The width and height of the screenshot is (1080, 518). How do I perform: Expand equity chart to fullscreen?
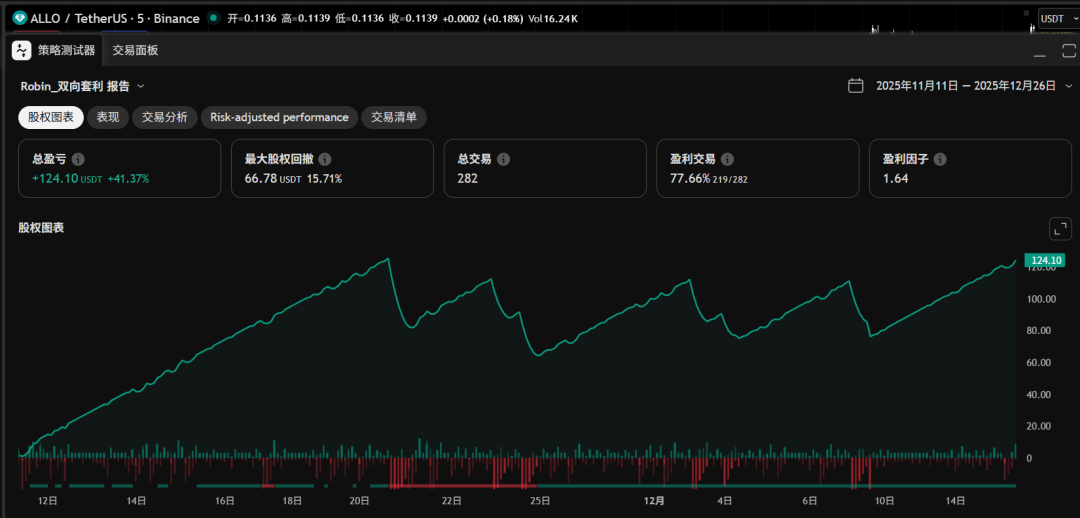click(1059, 228)
